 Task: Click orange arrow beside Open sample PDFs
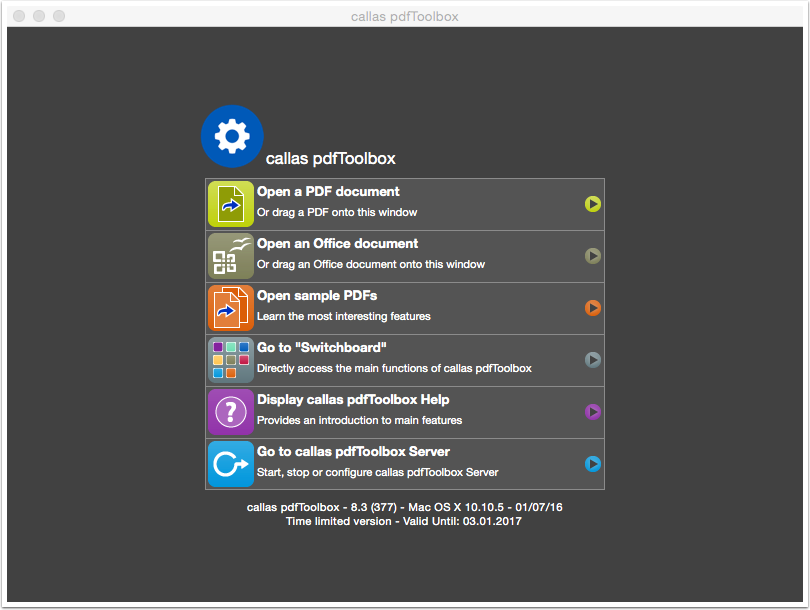click(x=593, y=308)
